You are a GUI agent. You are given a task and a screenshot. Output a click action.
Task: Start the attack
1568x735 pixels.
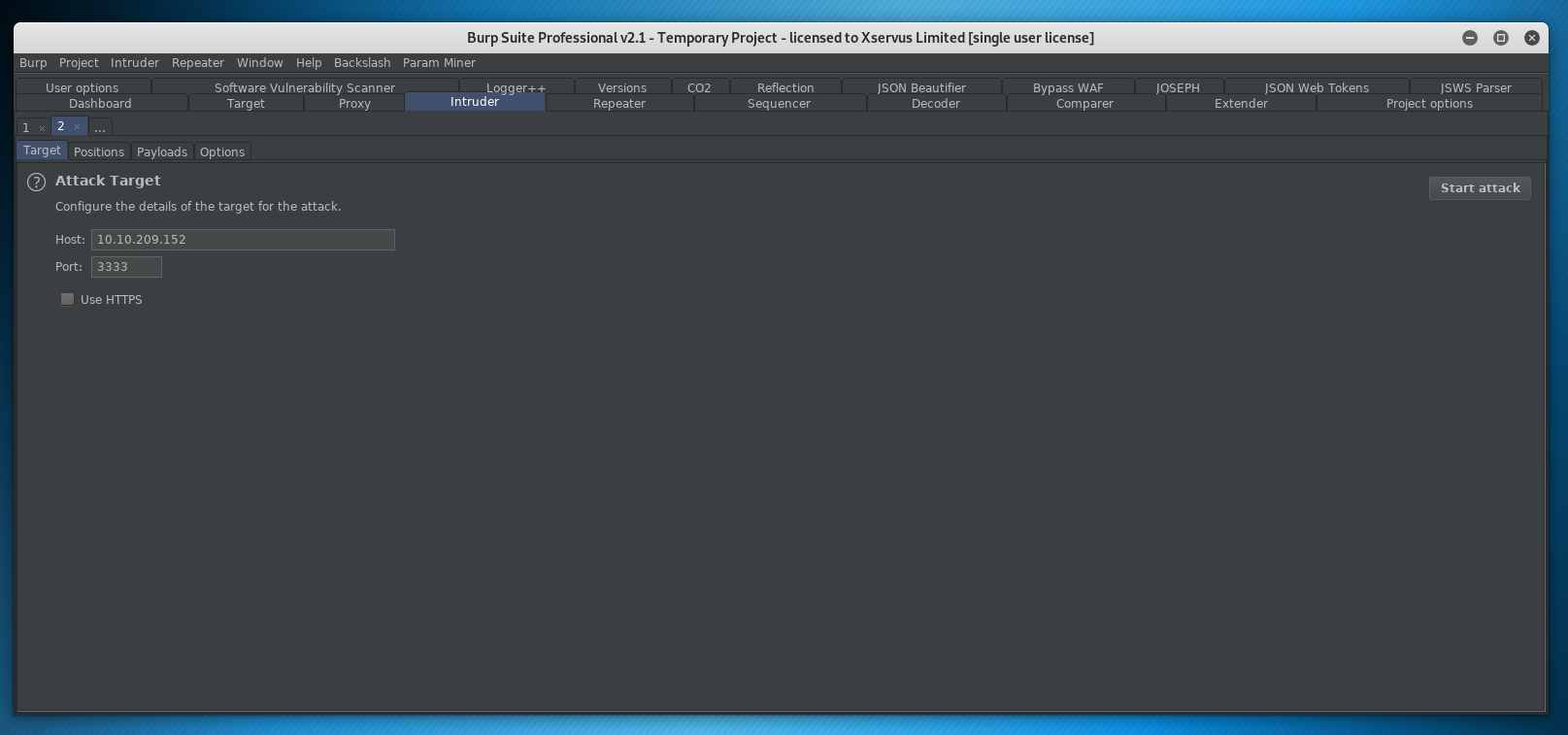(x=1480, y=188)
